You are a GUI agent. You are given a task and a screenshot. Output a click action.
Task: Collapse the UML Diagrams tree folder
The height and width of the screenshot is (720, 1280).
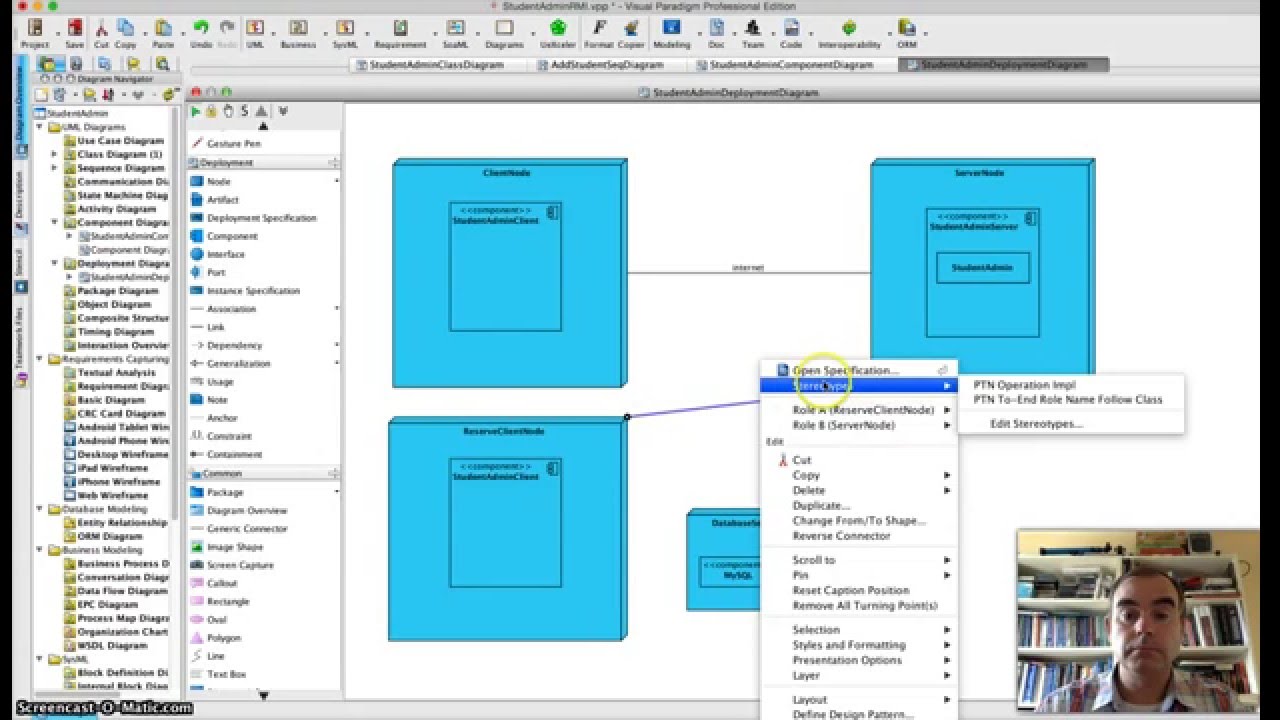(x=40, y=127)
